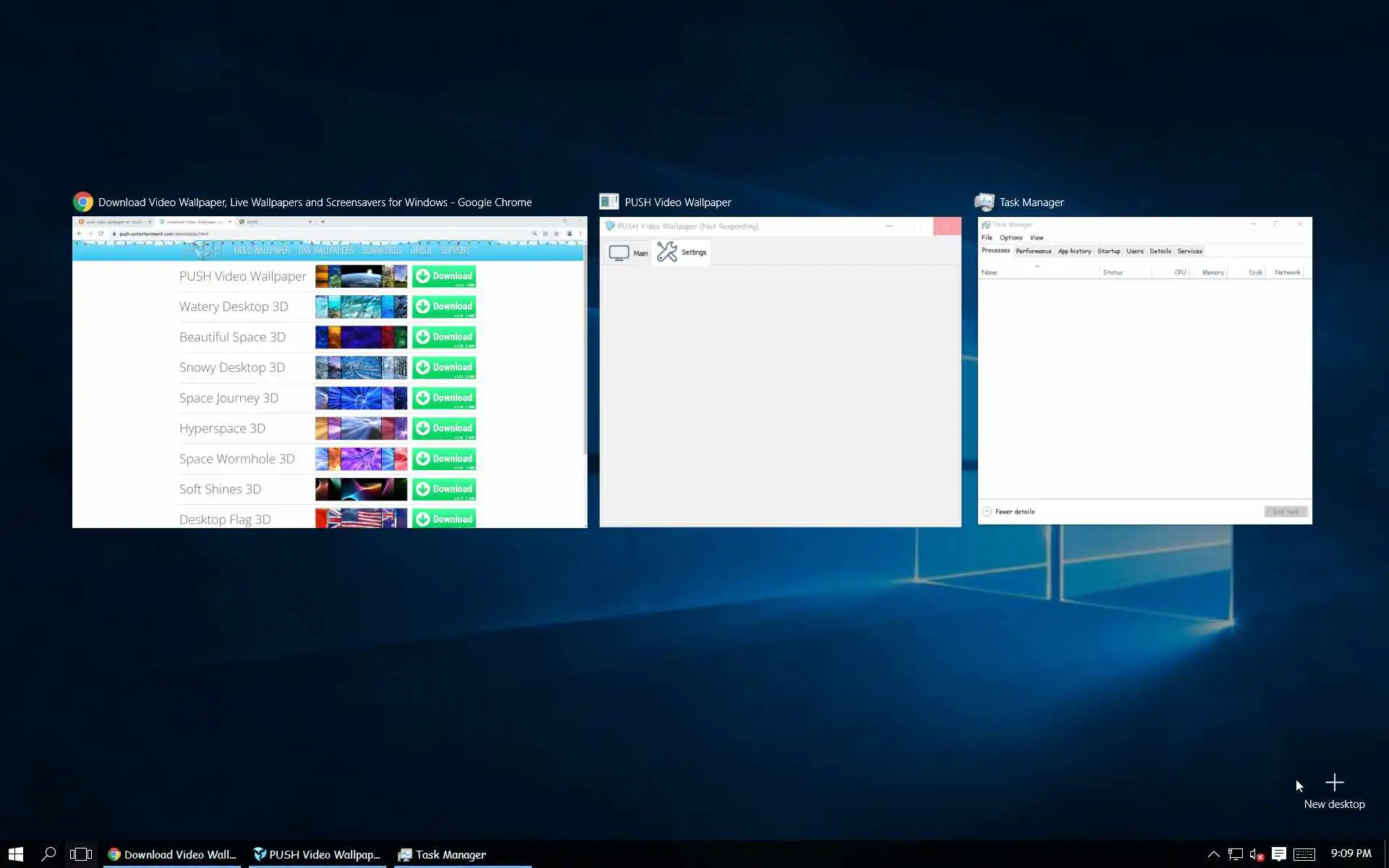The width and height of the screenshot is (1389, 868).
Task: Expand the hidden tray icons chevron
Action: pos(1213,854)
